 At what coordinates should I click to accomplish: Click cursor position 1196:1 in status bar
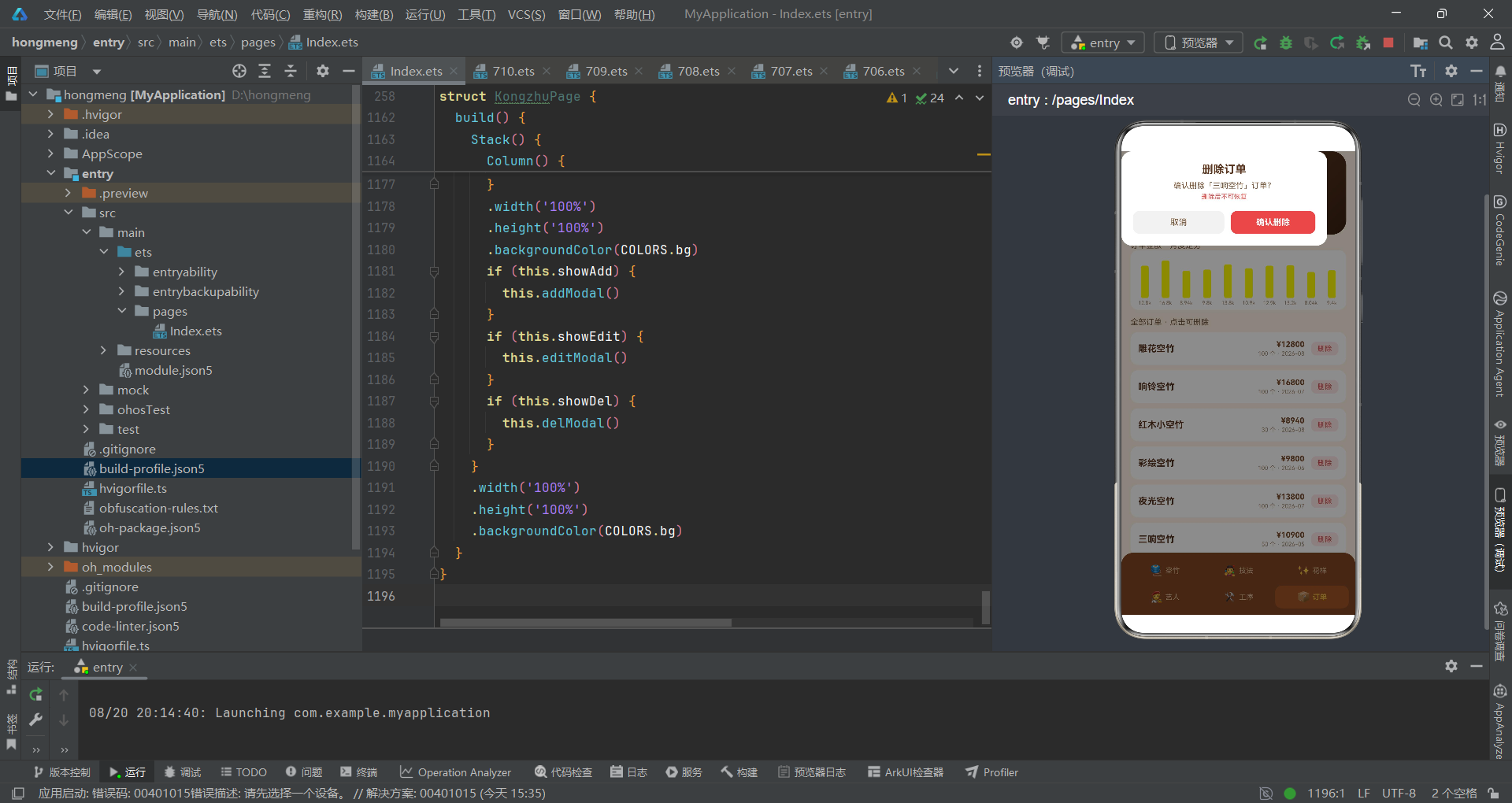1326,793
